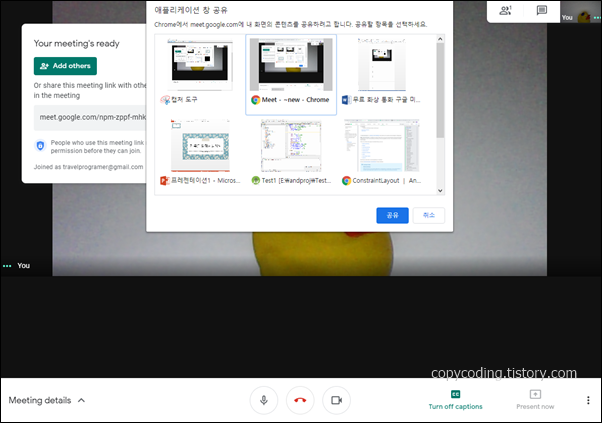602x423 pixels.
Task: Select the meet.google.com meeting link field
Action: coord(90,117)
